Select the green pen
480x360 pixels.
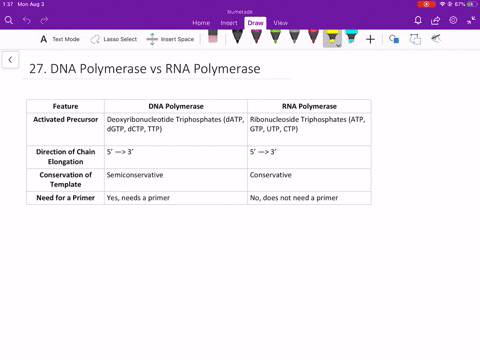pos(275,37)
